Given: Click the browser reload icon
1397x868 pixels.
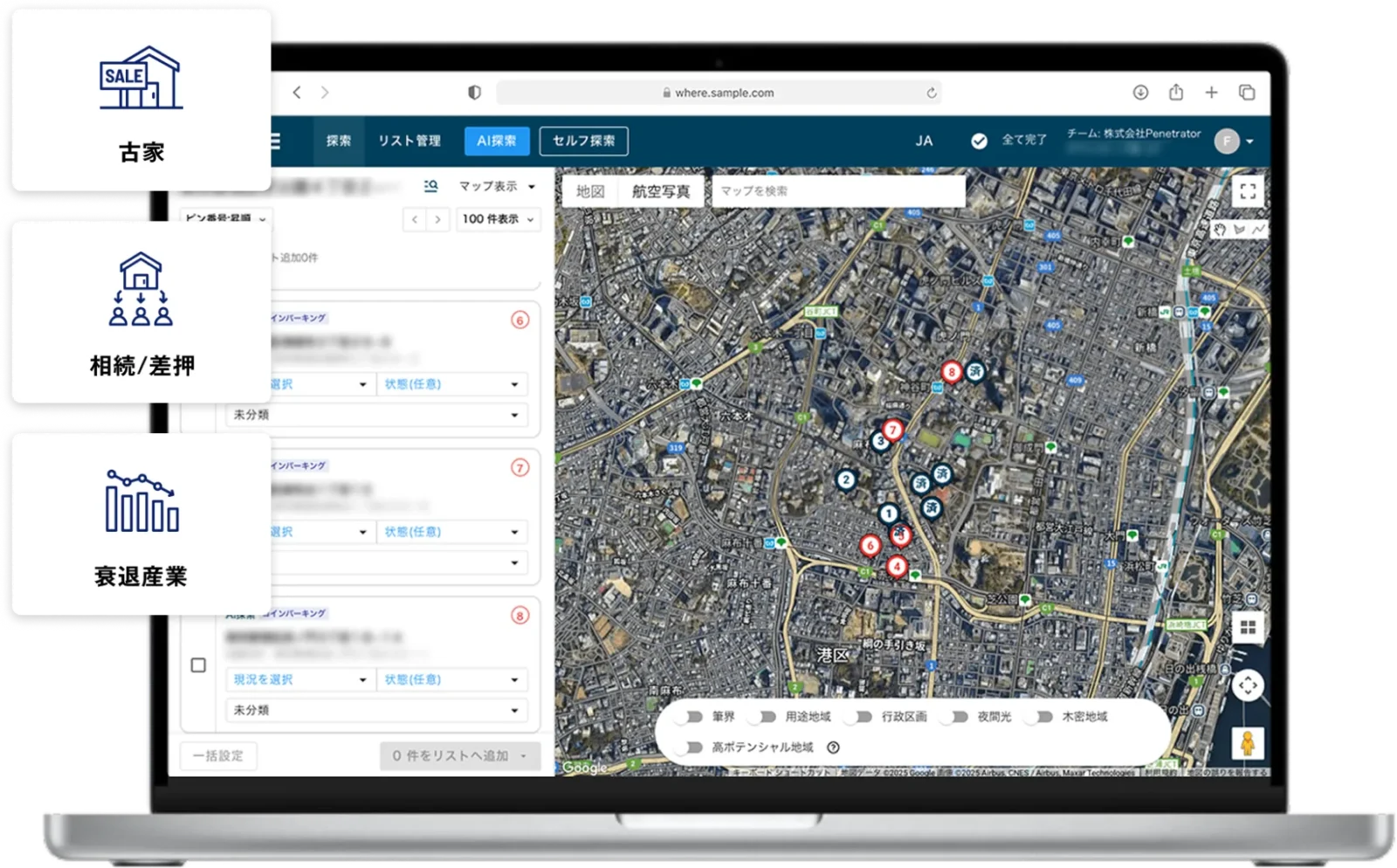Looking at the screenshot, I should pos(932,93).
